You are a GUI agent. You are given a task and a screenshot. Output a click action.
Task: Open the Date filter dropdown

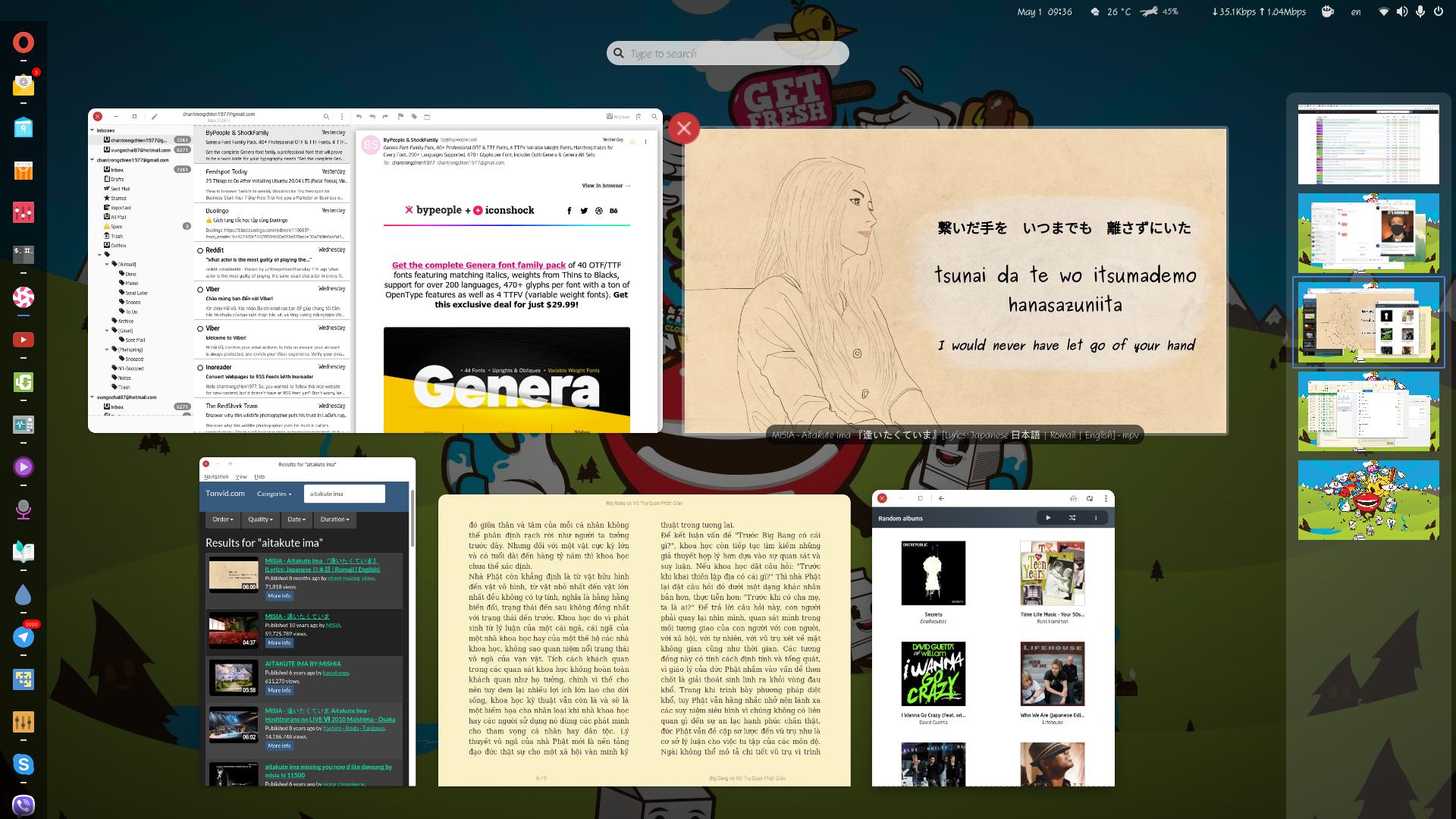click(x=296, y=519)
